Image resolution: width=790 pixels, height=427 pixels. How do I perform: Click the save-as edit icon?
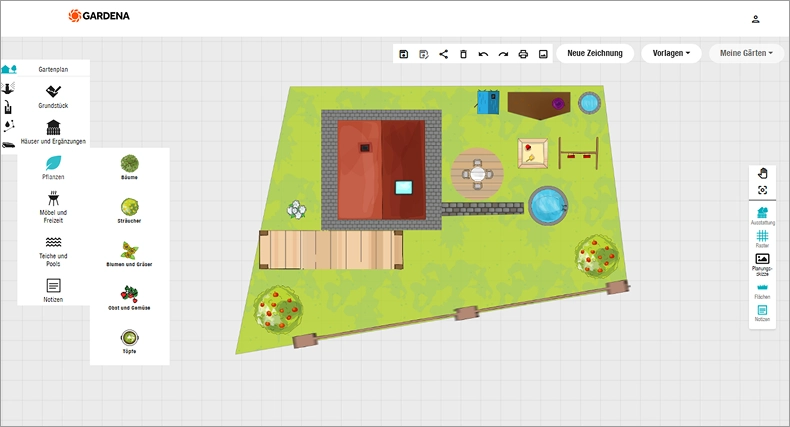pyautogui.click(x=424, y=54)
